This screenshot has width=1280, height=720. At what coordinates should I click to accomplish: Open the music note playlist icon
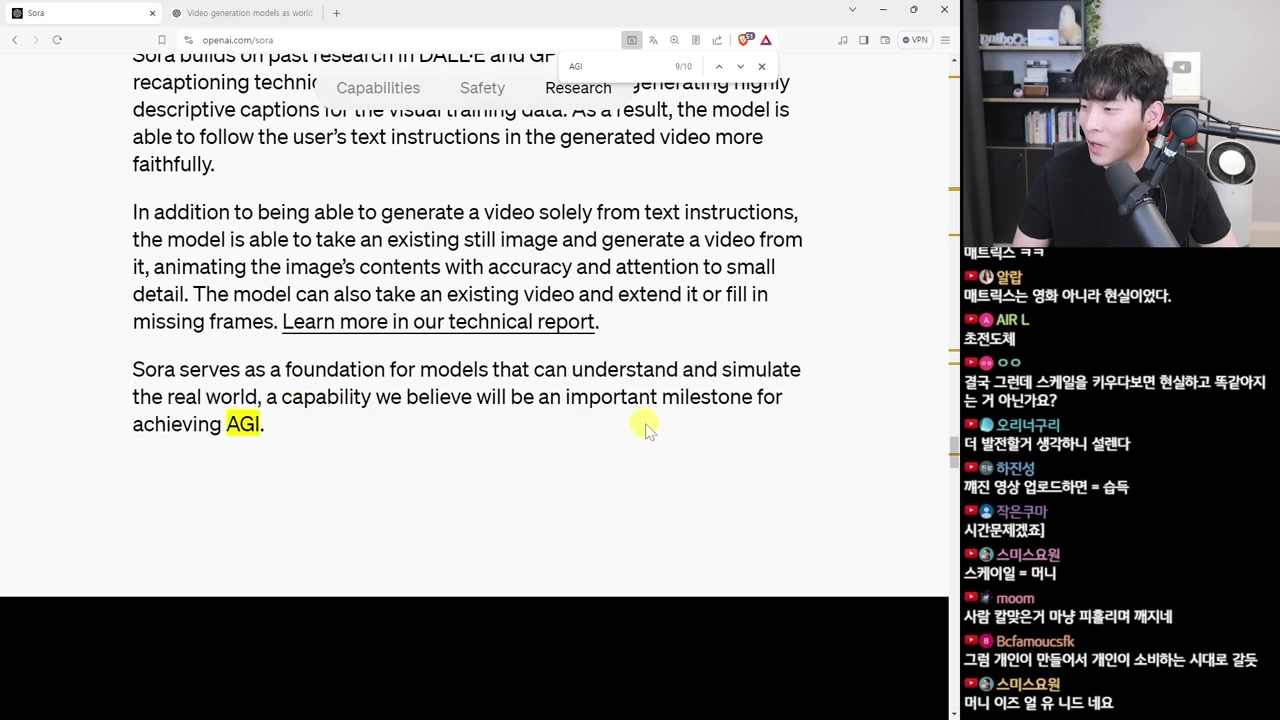pos(842,40)
